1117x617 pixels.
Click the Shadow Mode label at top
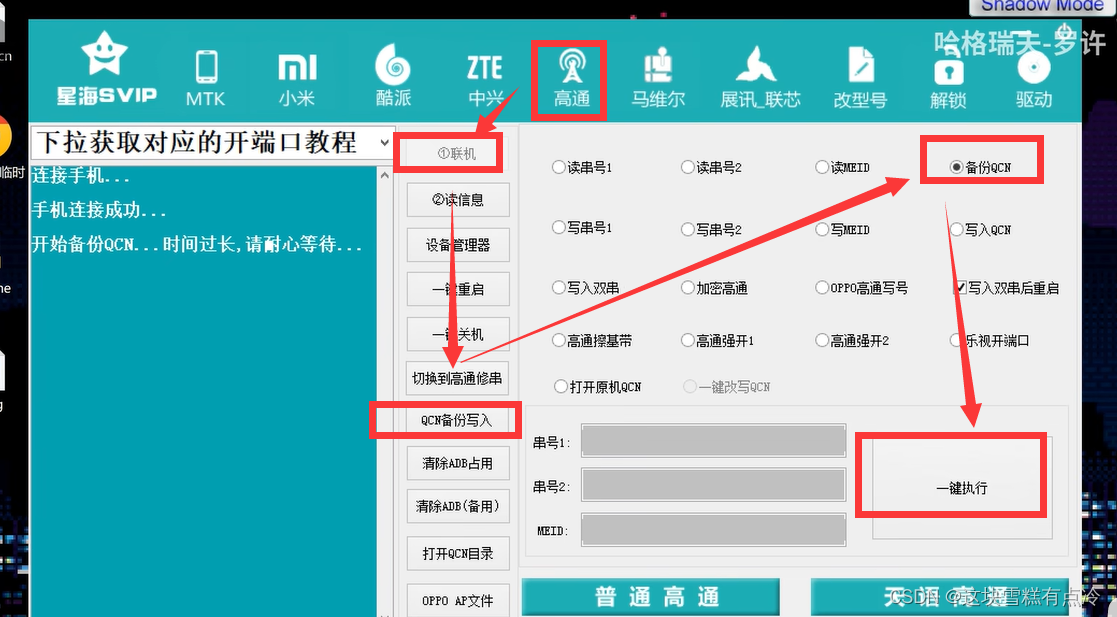click(1042, 6)
